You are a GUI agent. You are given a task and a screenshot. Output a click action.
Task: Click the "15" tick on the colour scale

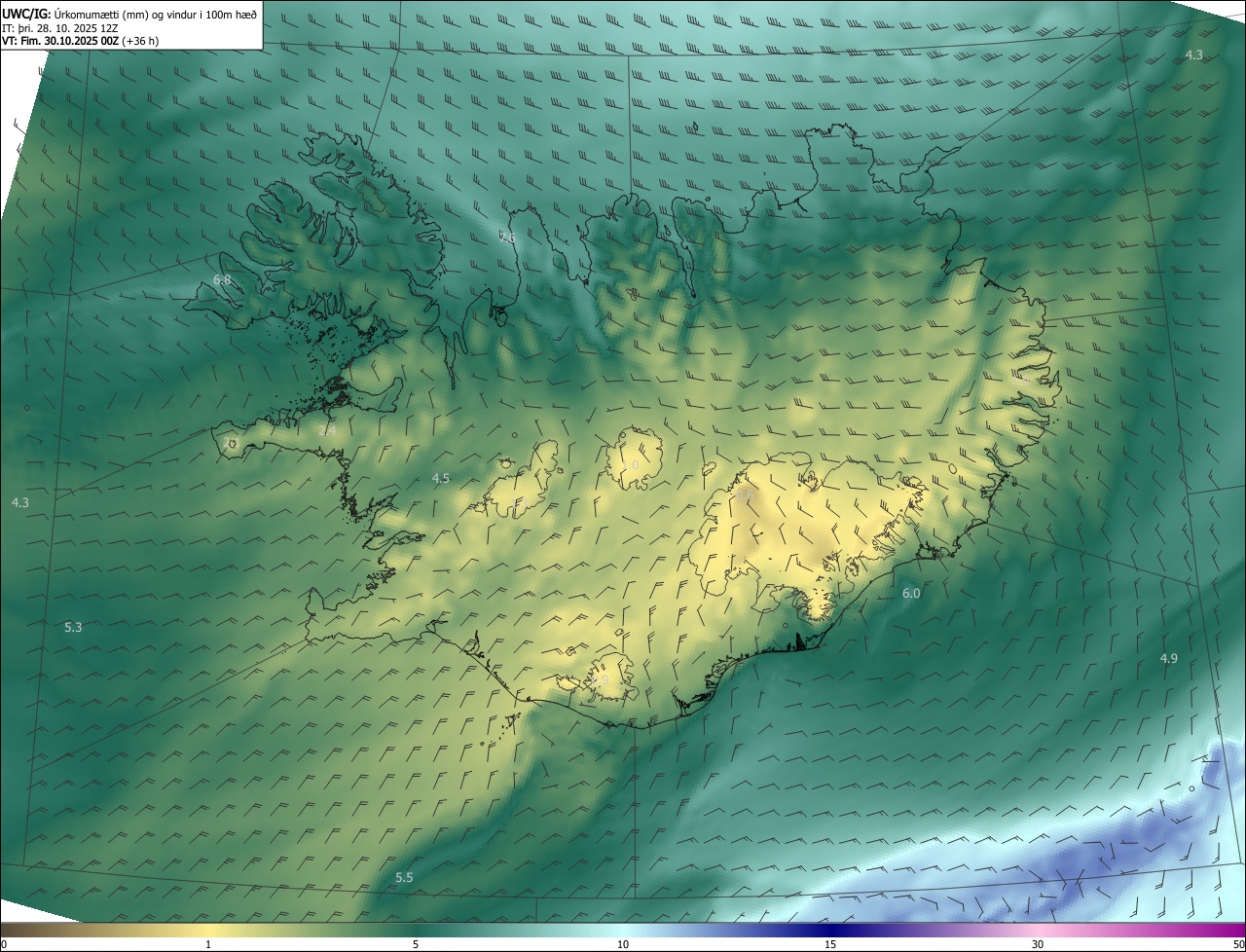pos(830,944)
